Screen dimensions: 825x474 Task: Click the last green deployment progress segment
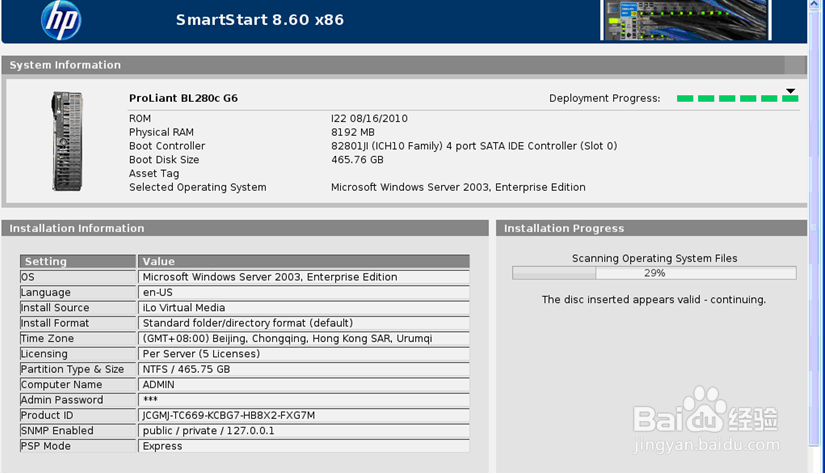pyautogui.click(x=790, y=98)
